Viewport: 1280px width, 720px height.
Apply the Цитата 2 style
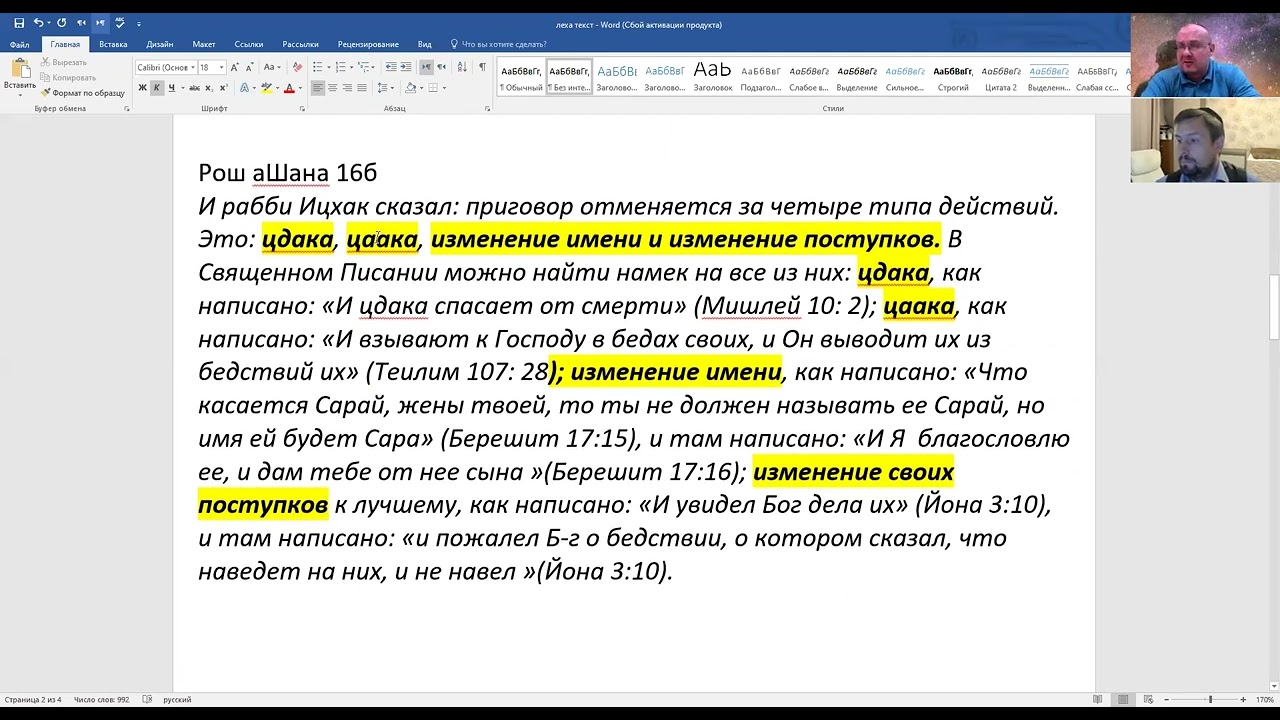(x=1001, y=77)
